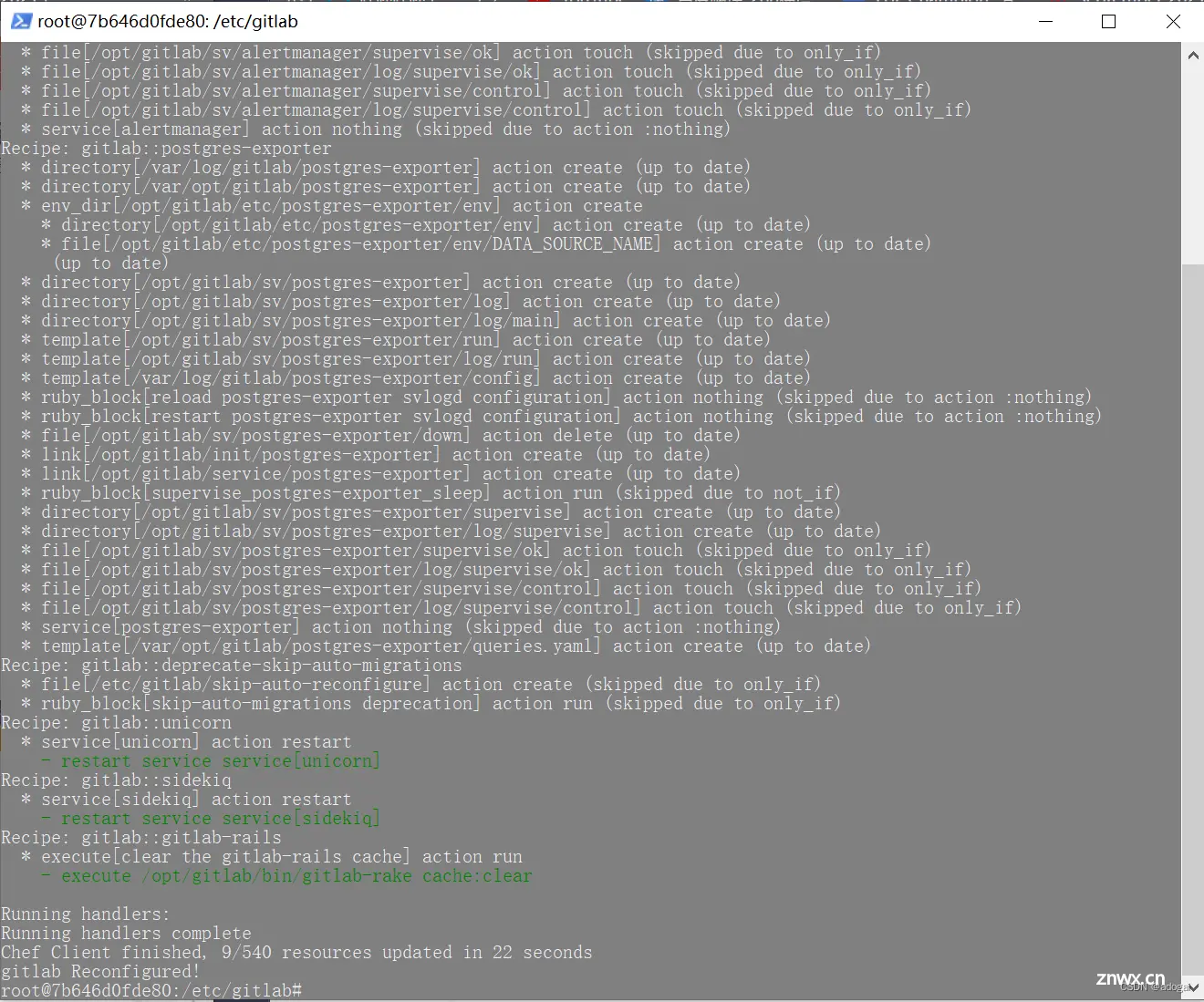Minimize the terminal window
The height and width of the screenshot is (1002, 1204).
[x=1045, y=21]
